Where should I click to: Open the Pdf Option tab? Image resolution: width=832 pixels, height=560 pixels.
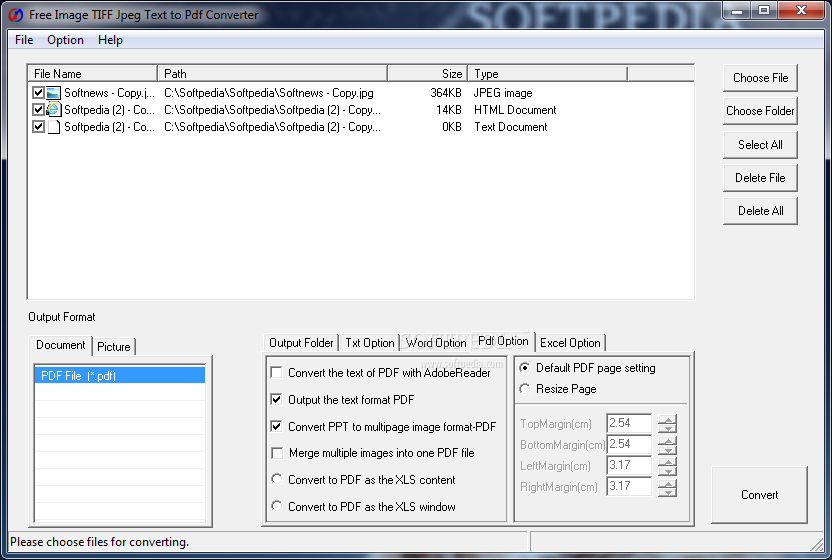tap(503, 341)
